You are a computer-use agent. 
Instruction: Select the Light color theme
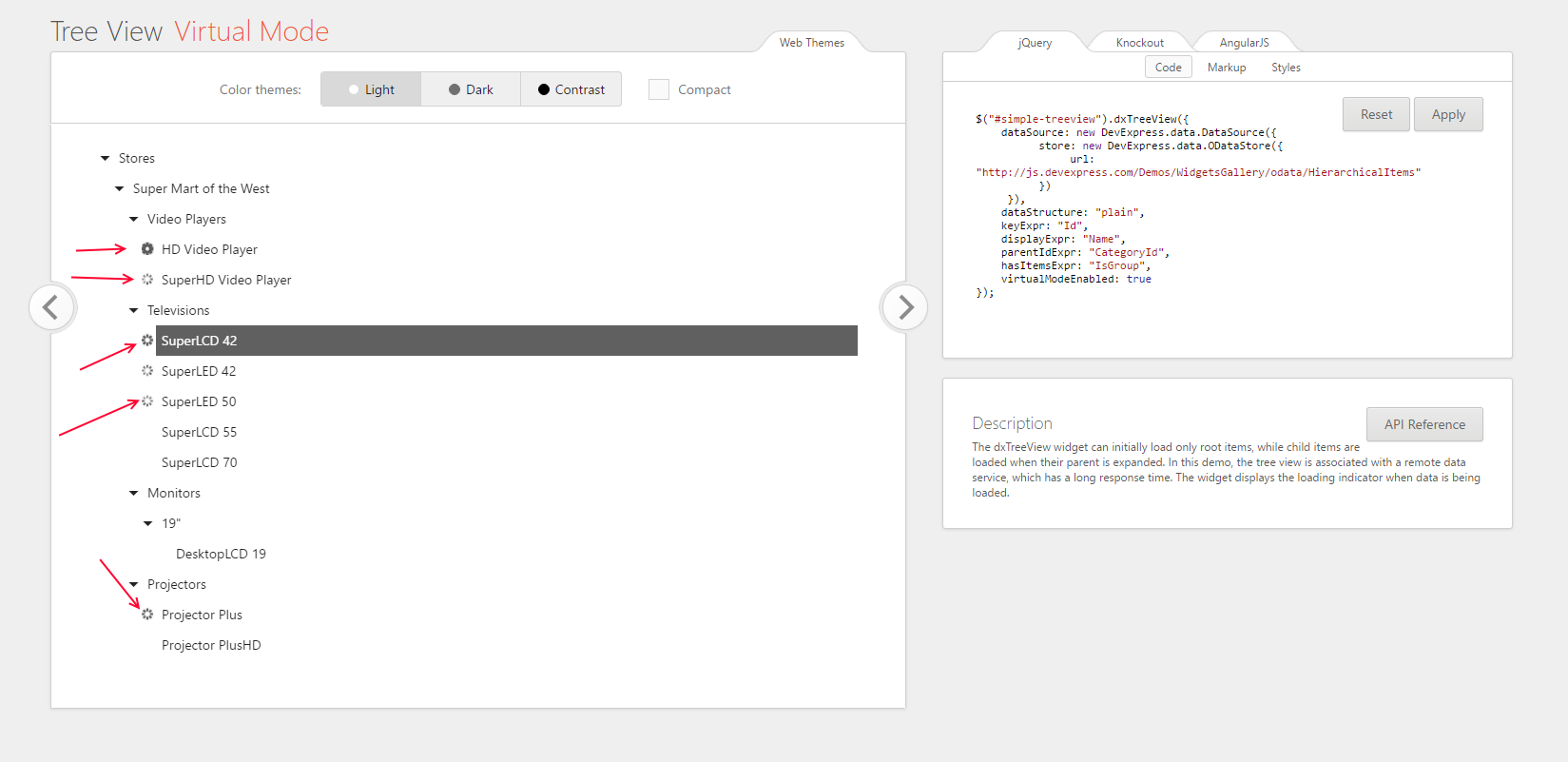tap(371, 89)
